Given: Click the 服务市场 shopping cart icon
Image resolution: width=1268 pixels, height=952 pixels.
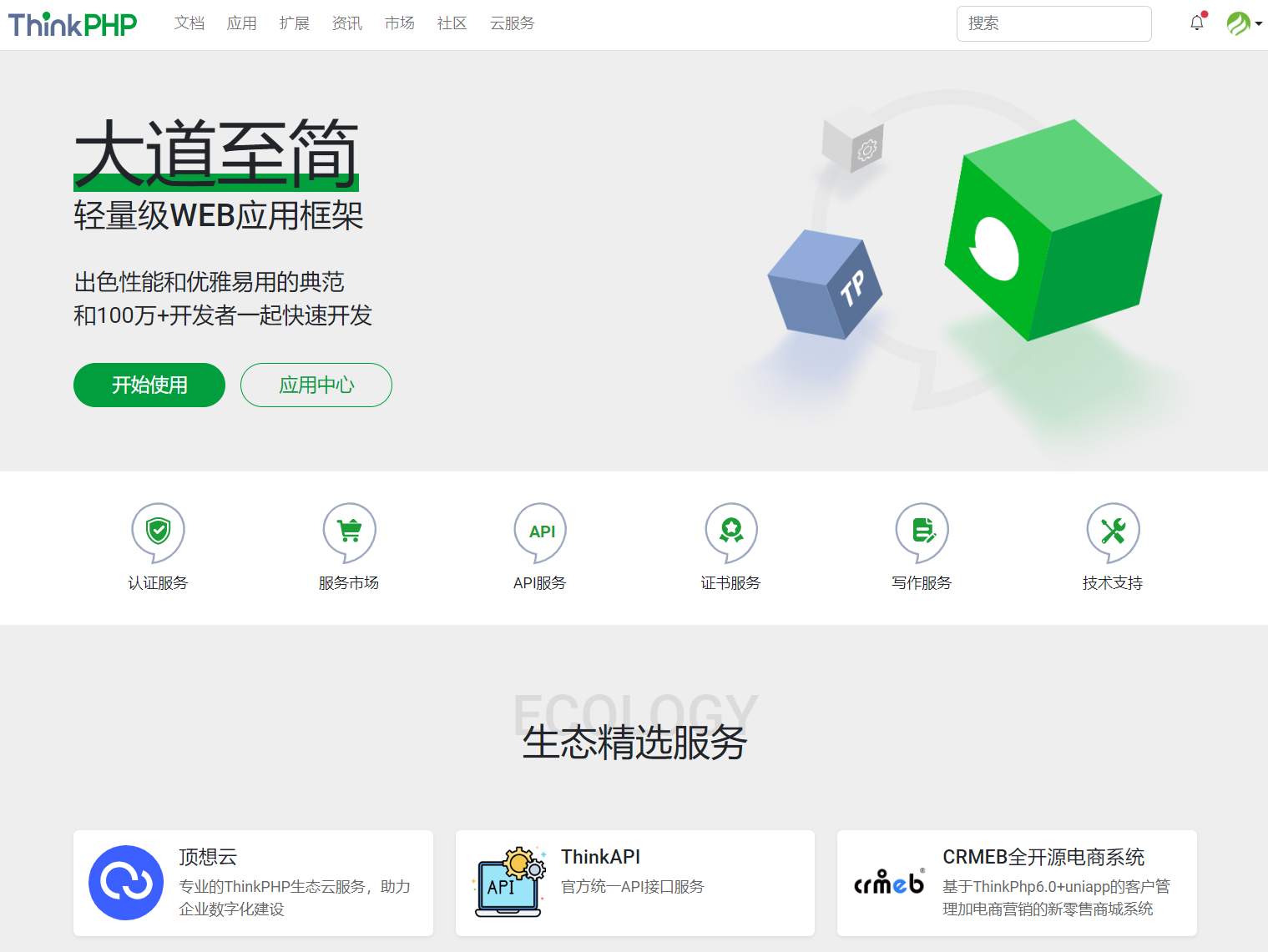Looking at the screenshot, I should coord(349,532).
